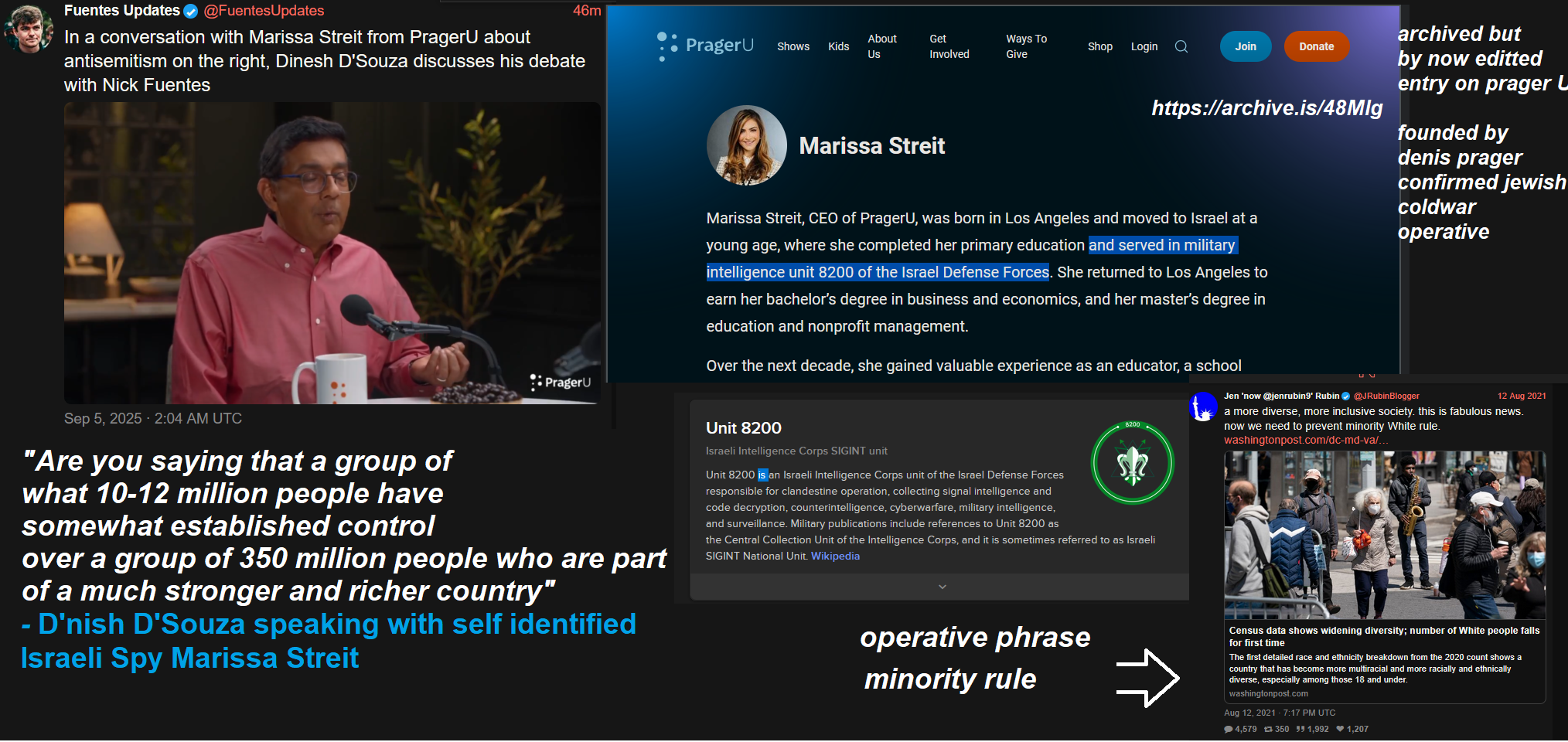Click the Fuentes Updates profile avatar
Image resolution: width=1568 pixels, height=742 pixels.
(x=28, y=29)
